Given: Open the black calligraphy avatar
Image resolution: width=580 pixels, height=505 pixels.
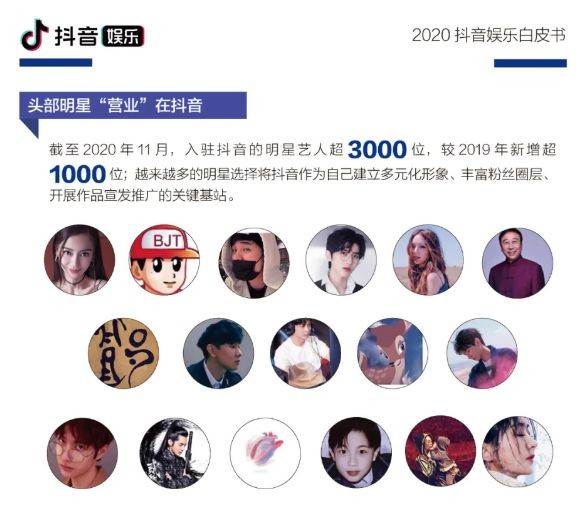Looking at the screenshot, I should coord(124,353).
